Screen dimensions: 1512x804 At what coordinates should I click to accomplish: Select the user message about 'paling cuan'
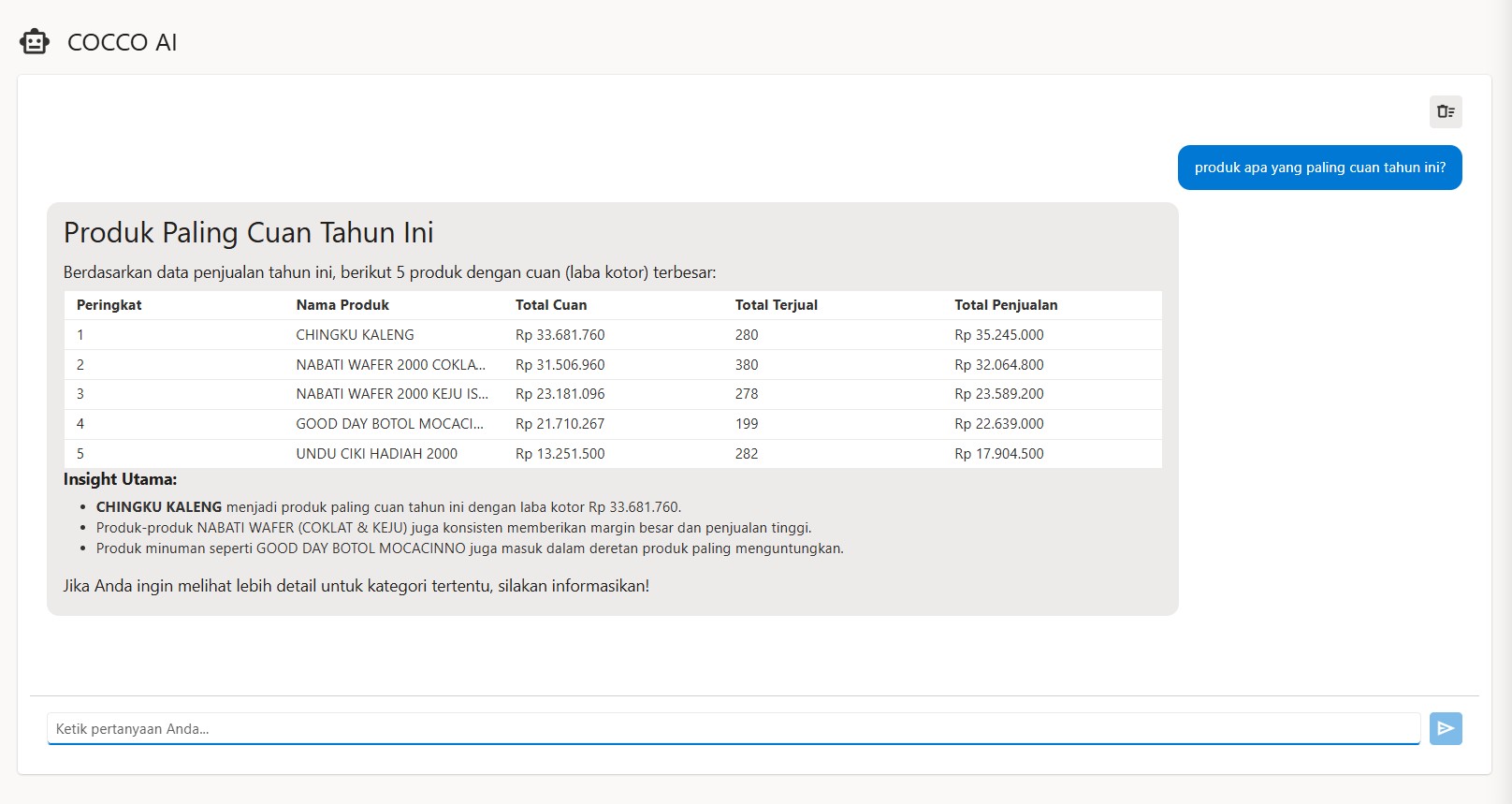pos(1319,168)
